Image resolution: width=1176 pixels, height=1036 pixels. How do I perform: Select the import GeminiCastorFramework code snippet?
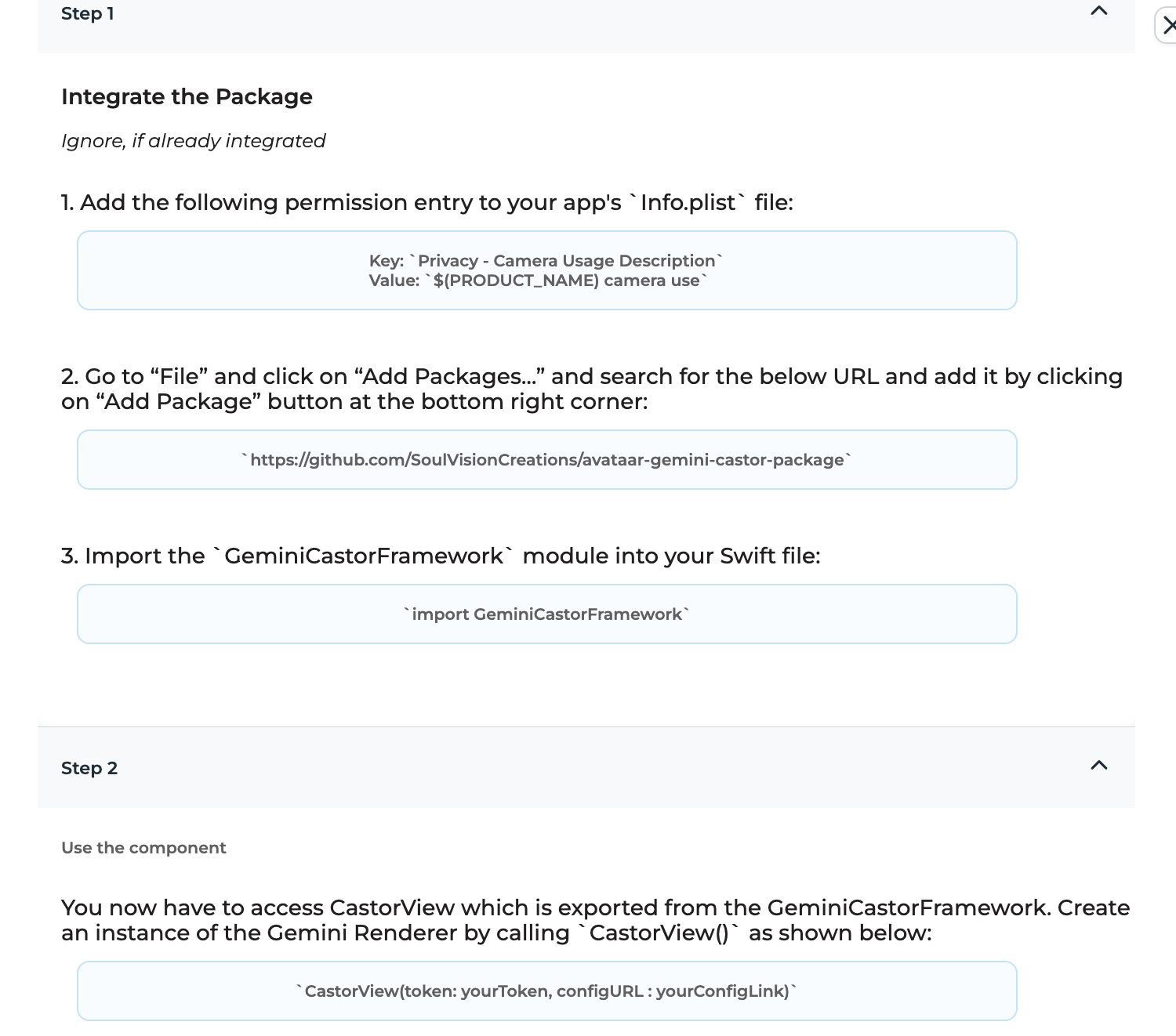click(546, 614)
